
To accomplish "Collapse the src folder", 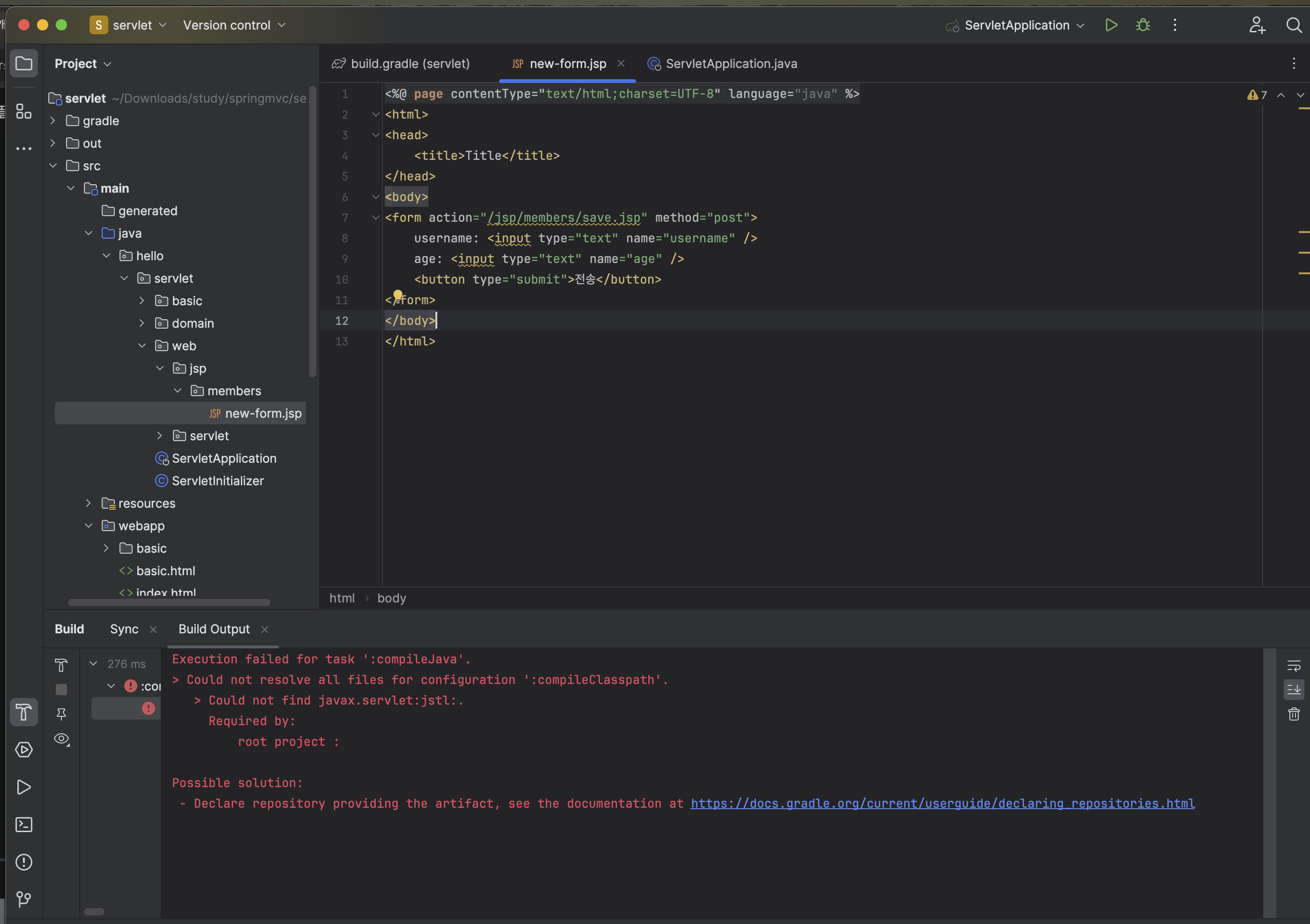I will click(x=53, y=165).
